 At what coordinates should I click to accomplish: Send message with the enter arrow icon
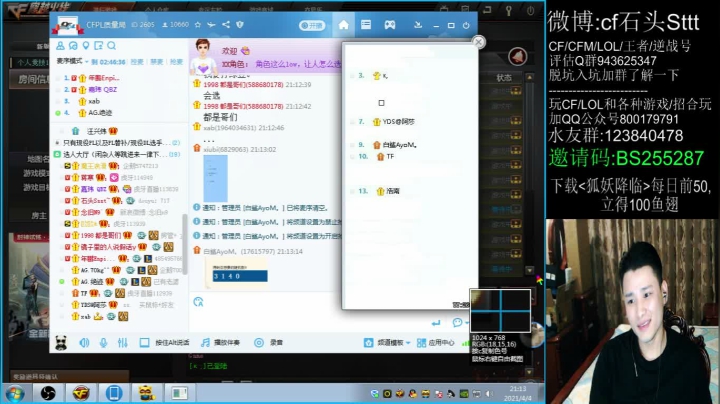pyautogui.click(x=436, y=323)
